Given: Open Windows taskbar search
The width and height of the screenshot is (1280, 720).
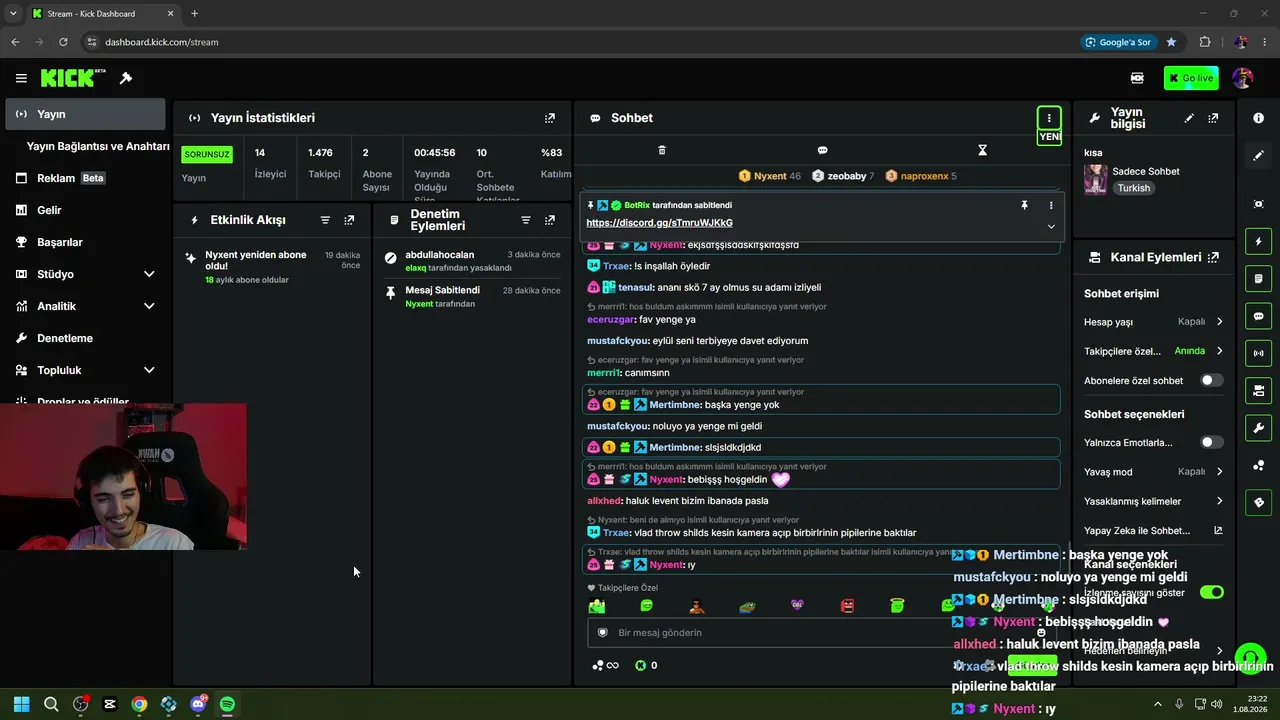Looking at the screenshot, I should coord(51,704).
